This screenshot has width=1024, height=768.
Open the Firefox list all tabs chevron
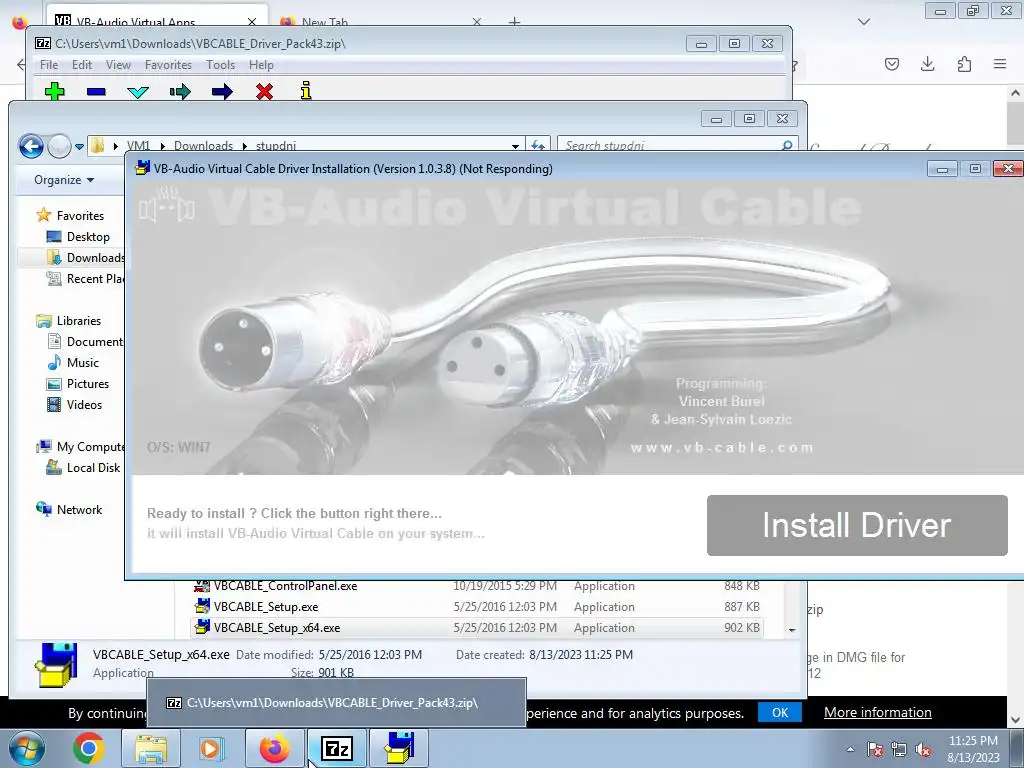pyautogui.click(x=864, y=22)
